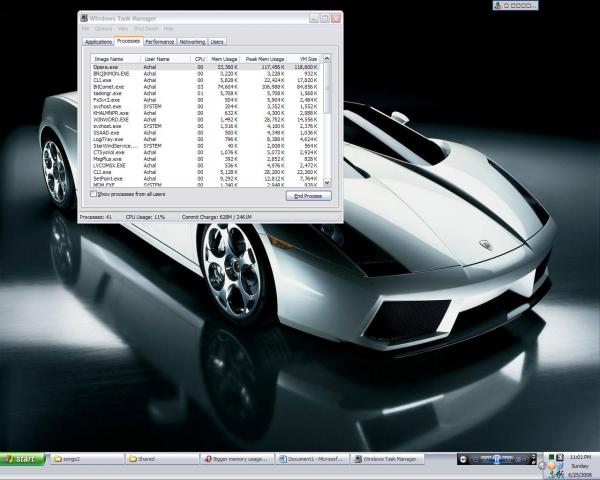The image size is (600, 480).
Task: Expand hidden system tray icons arrow
Action: point(542,466)
